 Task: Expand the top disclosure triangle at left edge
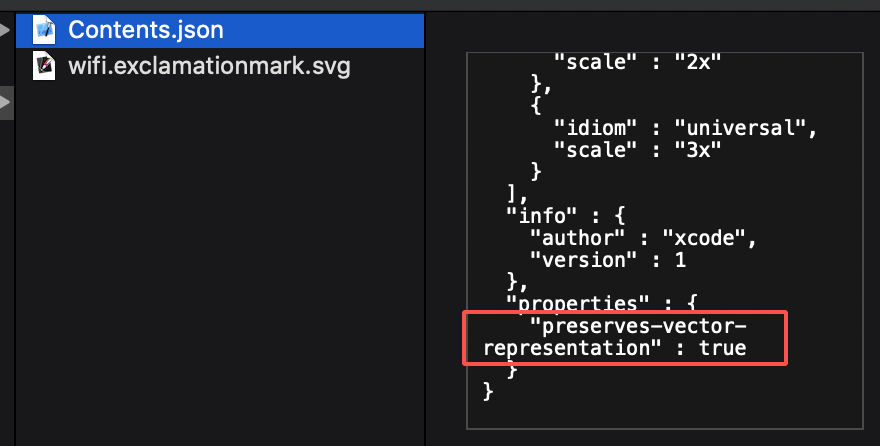[x=5, y=30]
